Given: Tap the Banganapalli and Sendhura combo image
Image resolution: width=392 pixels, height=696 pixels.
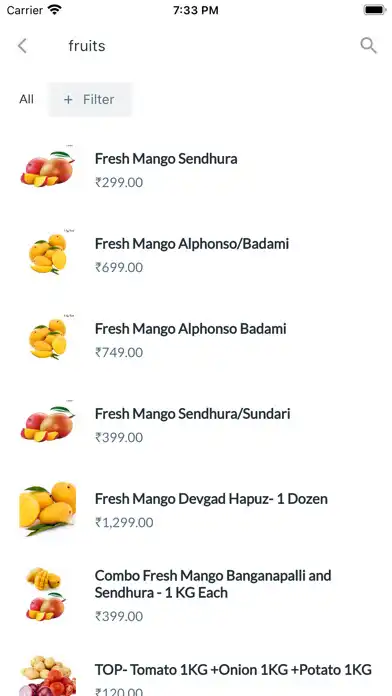Looking at the screenshot, I should click(x=44, y=594).
